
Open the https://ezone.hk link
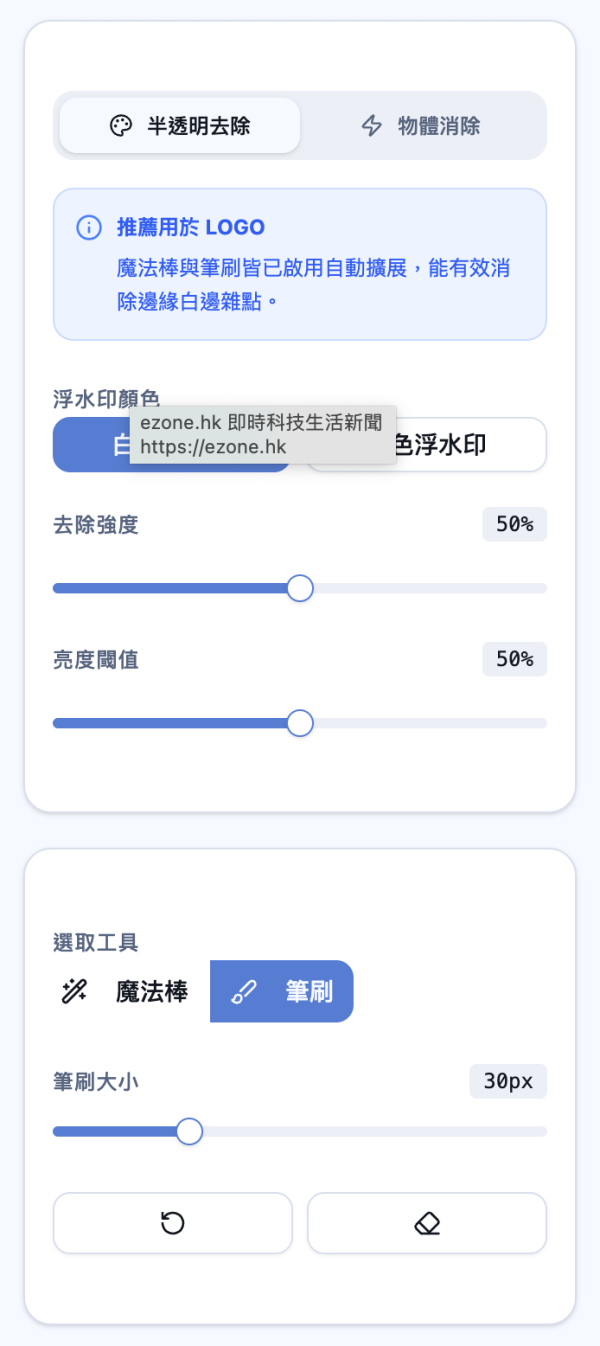click(x=213, y=448)
